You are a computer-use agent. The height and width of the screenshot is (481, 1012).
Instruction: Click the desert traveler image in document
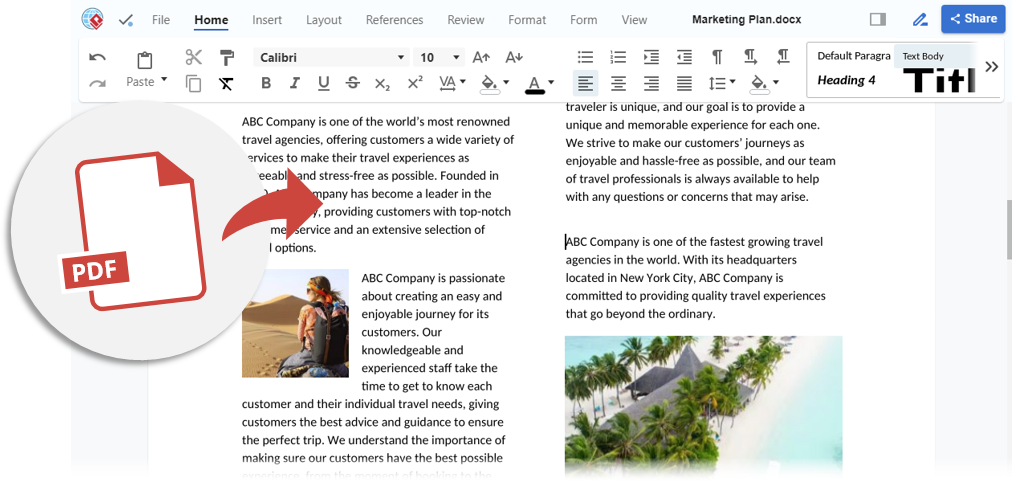coord(295,323)
